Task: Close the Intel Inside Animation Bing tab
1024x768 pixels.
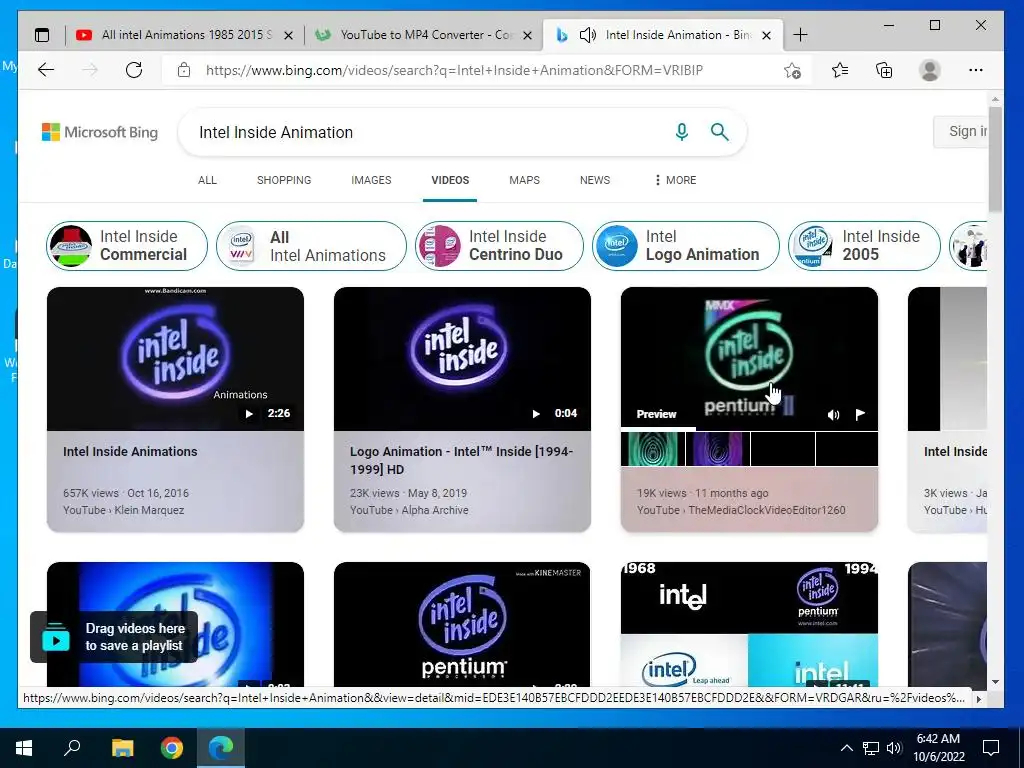Action: (x=767, y=35)
